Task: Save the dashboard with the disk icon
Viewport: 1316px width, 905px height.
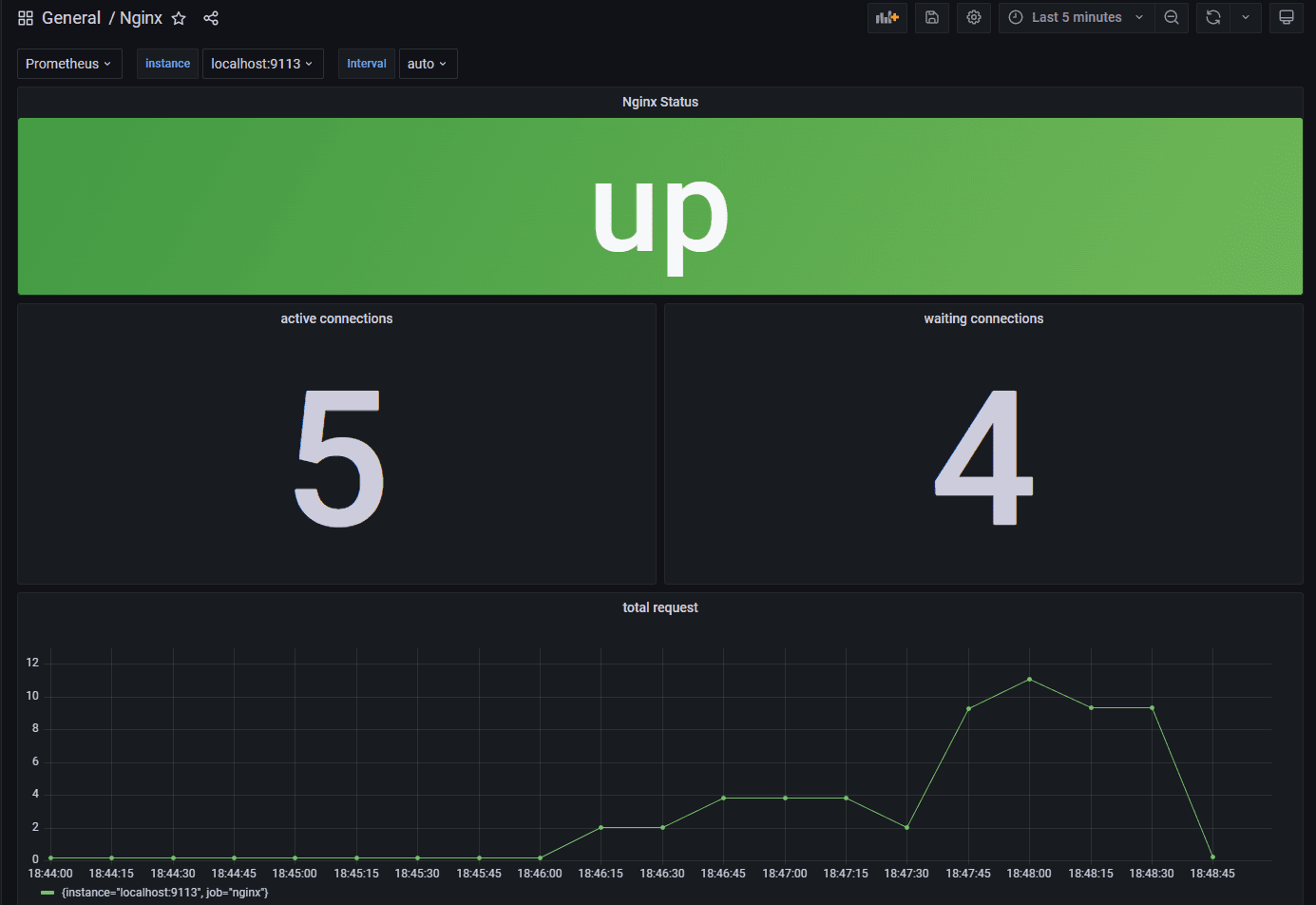Action: point(932,17)
